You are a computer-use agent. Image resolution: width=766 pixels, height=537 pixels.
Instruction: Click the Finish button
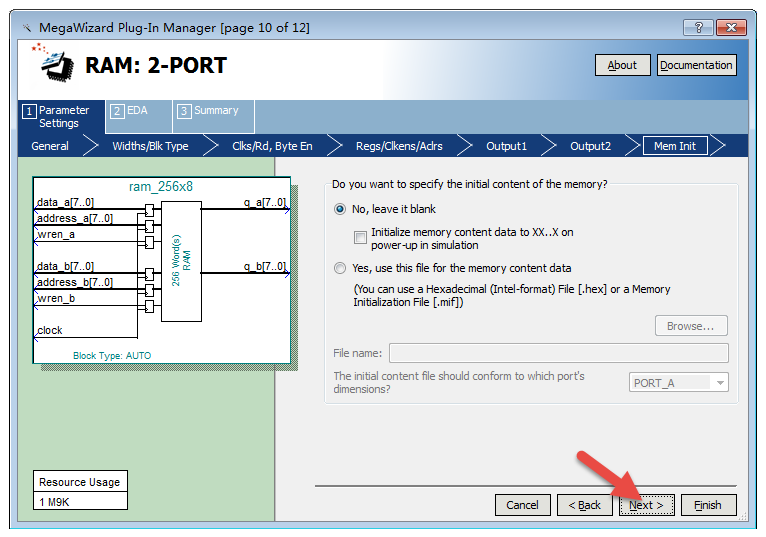pyautogui.click(x=708, y=505)
